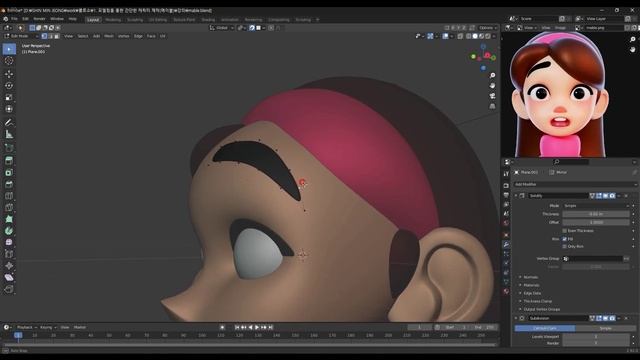The height and width of the screenshot is (360, 640).
Task: Select the Inset Faces tool
Action: click(9, 173)
